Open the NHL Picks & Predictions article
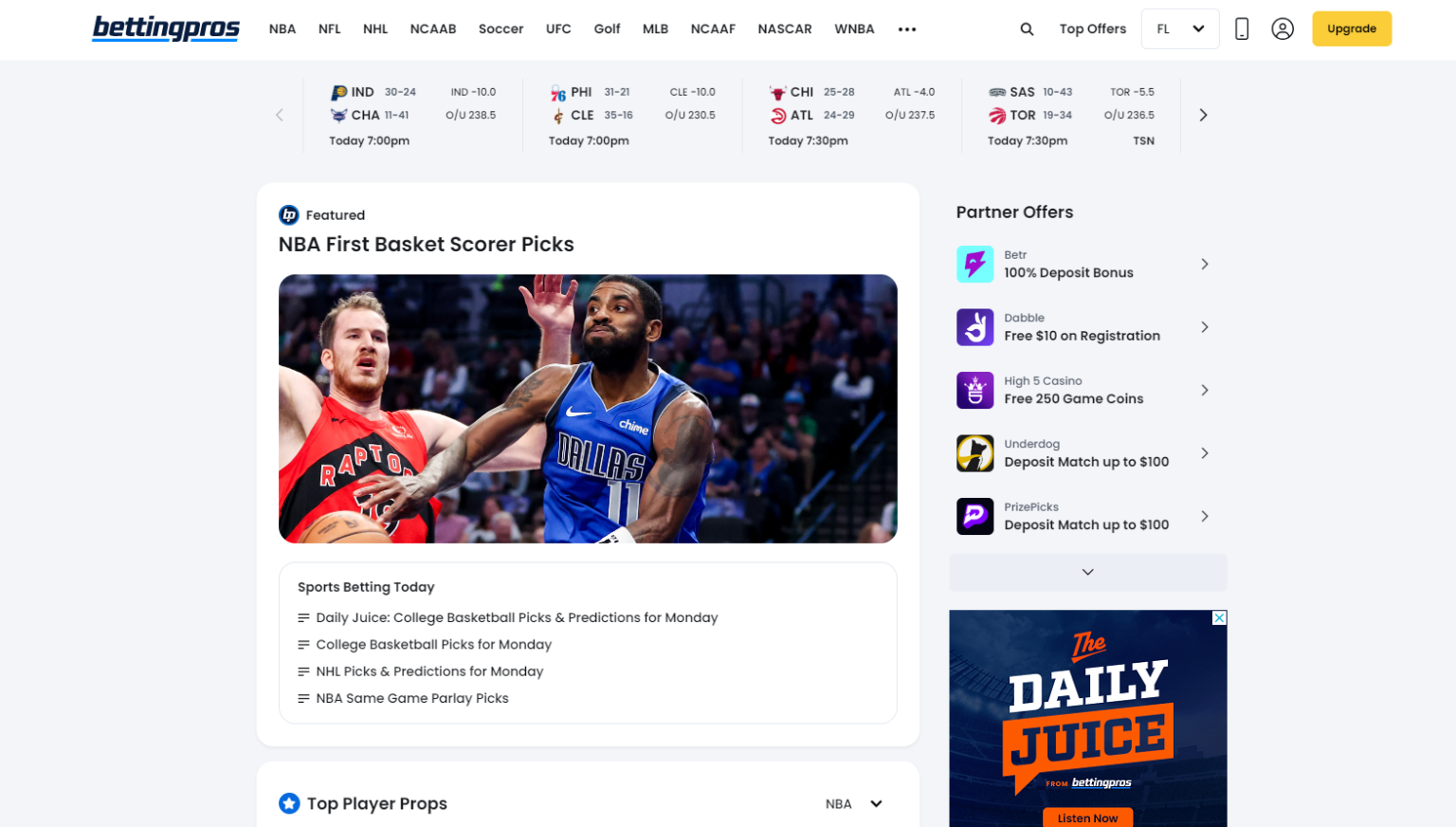1456x827 pixels. [429, 671]
